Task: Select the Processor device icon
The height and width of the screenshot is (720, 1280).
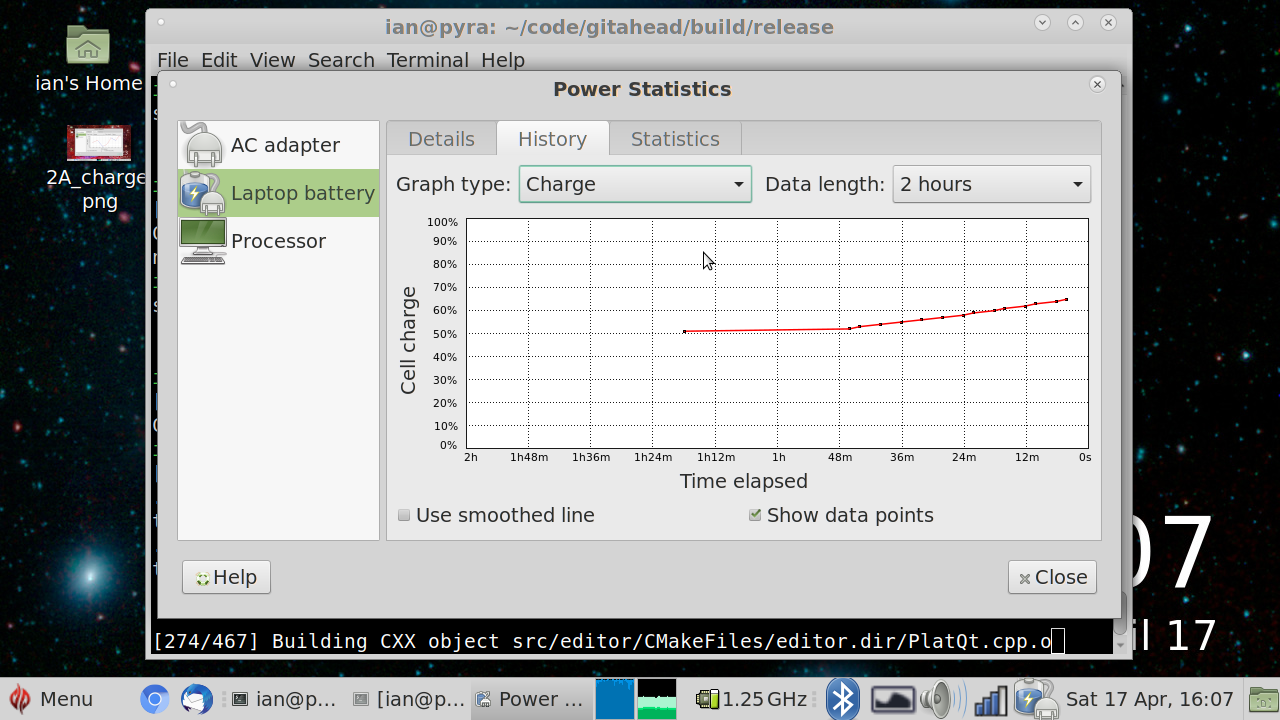Action: point(203,241)
